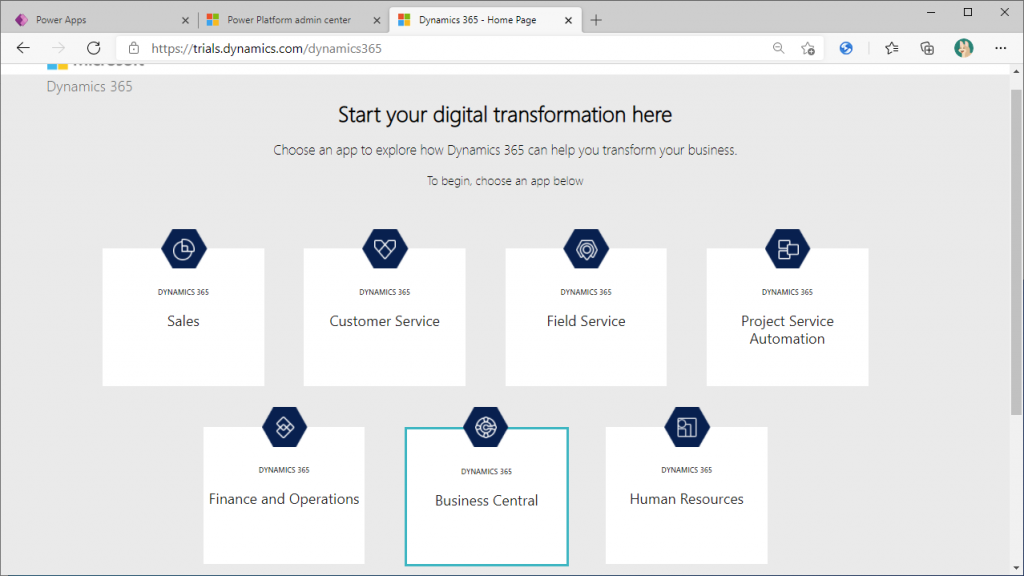Click the Sales tile title

184,321
